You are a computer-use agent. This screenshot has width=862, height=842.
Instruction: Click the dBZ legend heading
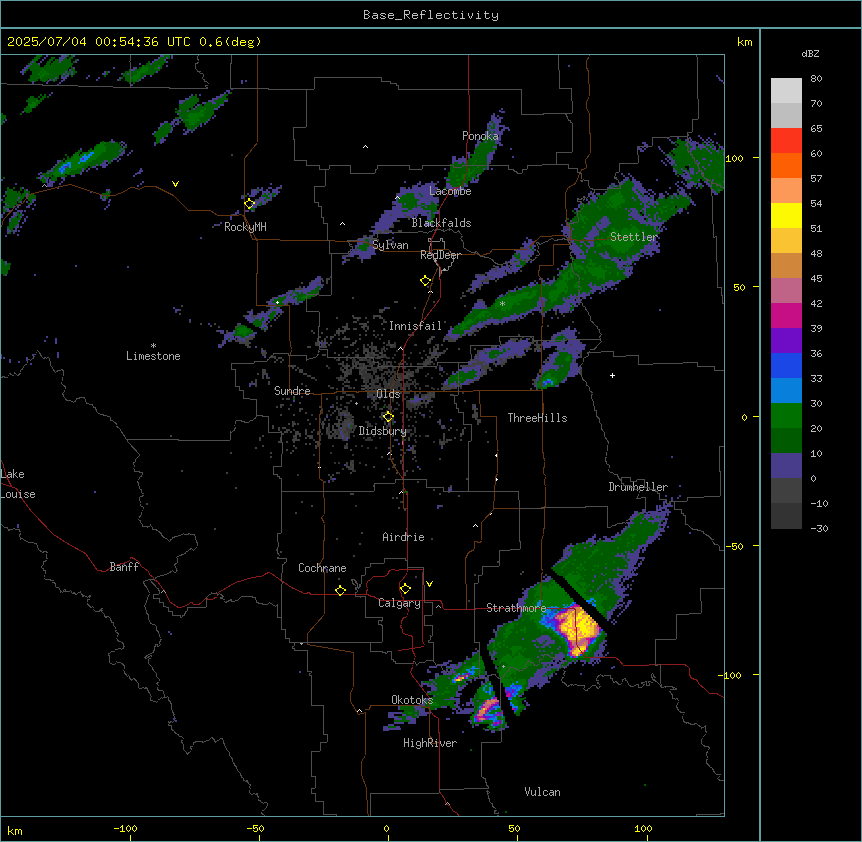pos(810,53)
